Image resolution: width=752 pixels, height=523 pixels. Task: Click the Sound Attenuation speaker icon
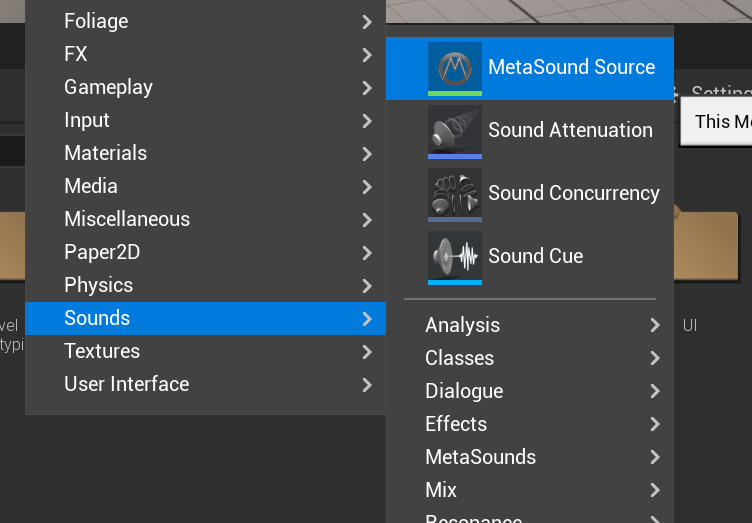click(x=454, y=130)
